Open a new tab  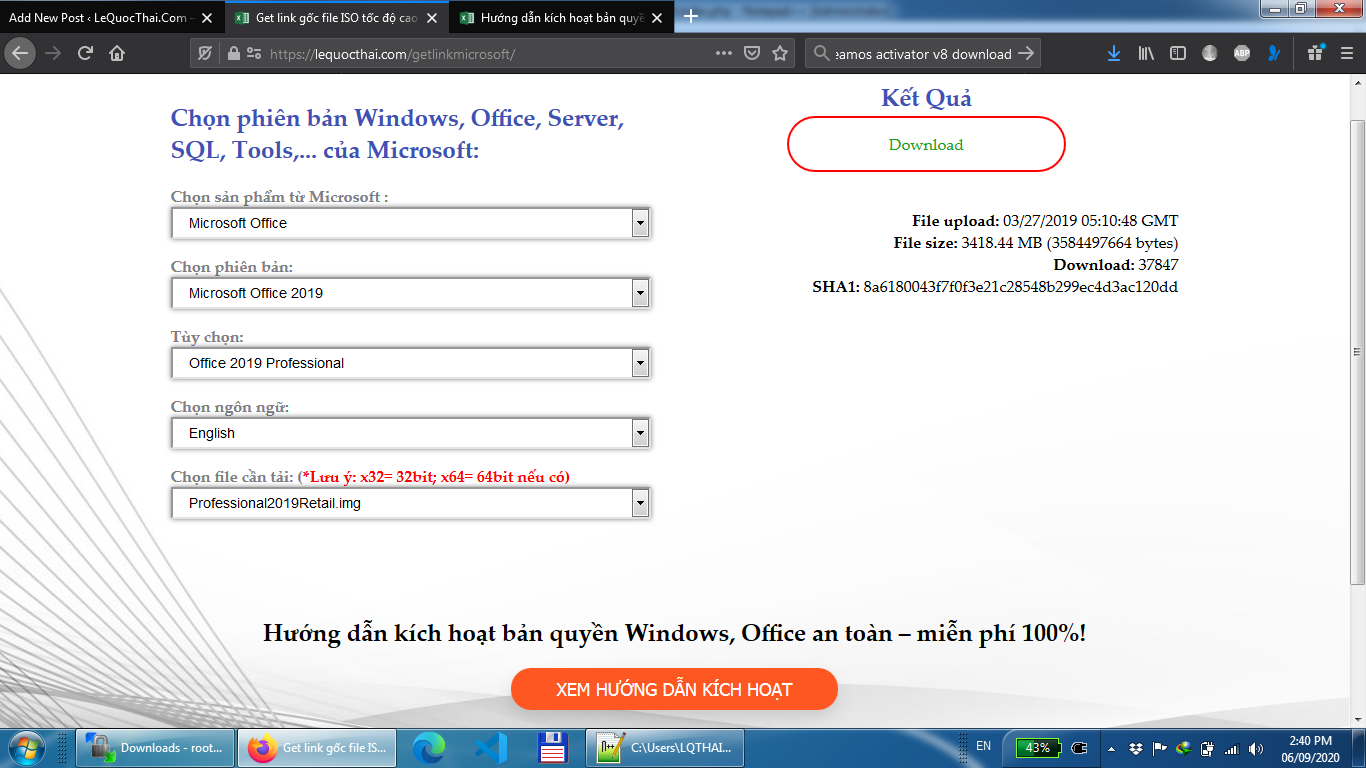pos(690,17)
